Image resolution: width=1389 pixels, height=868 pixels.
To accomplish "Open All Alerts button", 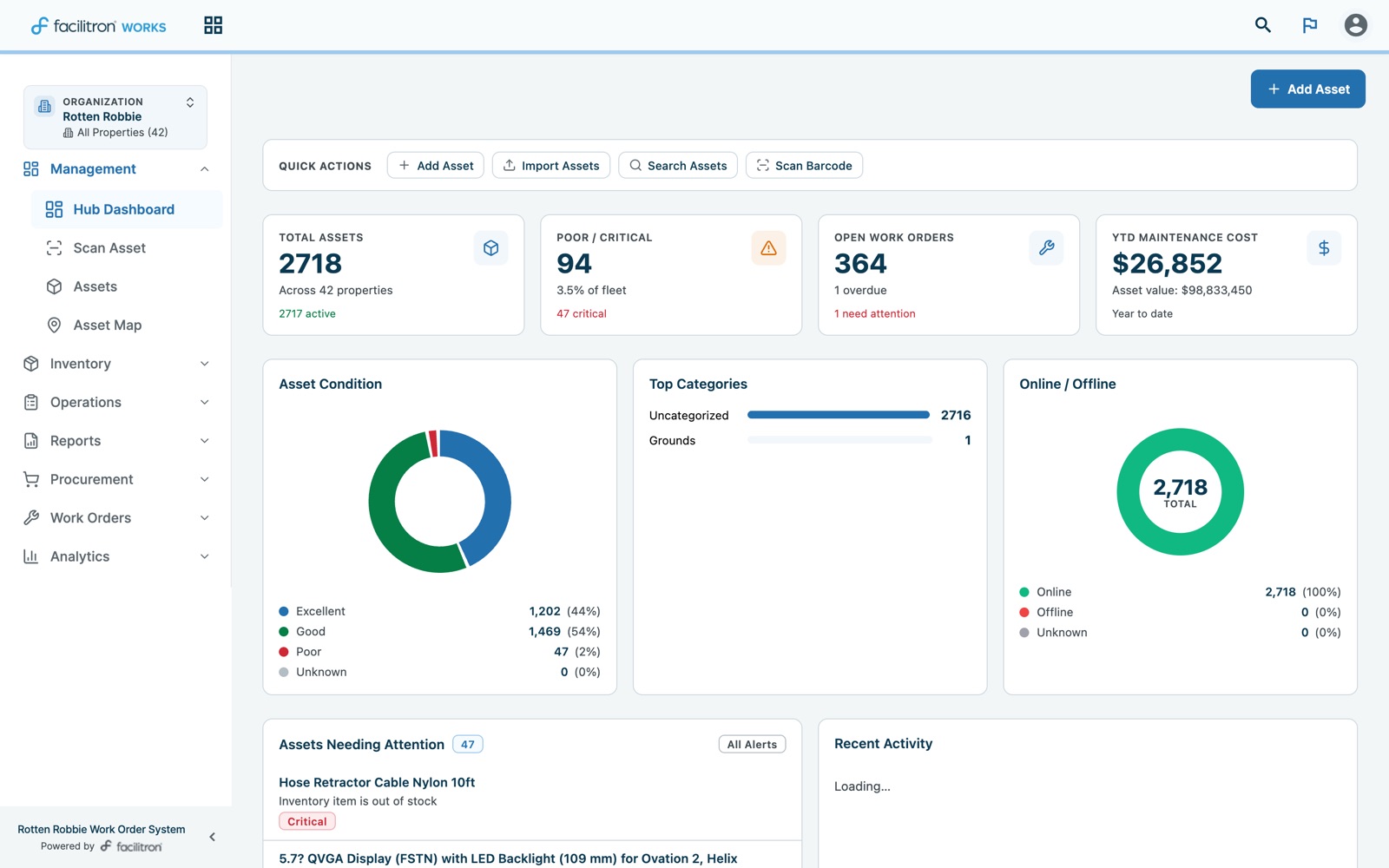I will pos(752,744).
